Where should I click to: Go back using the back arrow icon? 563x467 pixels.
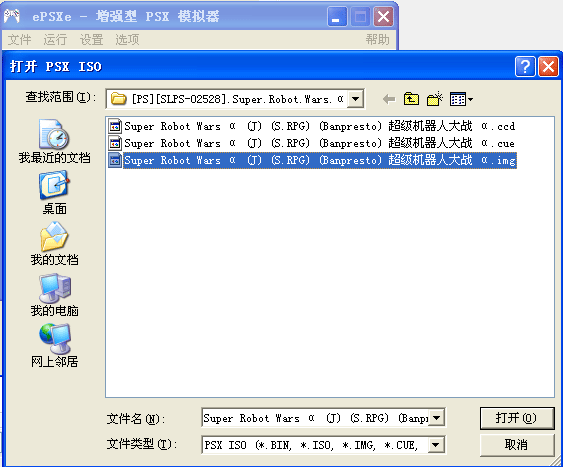389,99
